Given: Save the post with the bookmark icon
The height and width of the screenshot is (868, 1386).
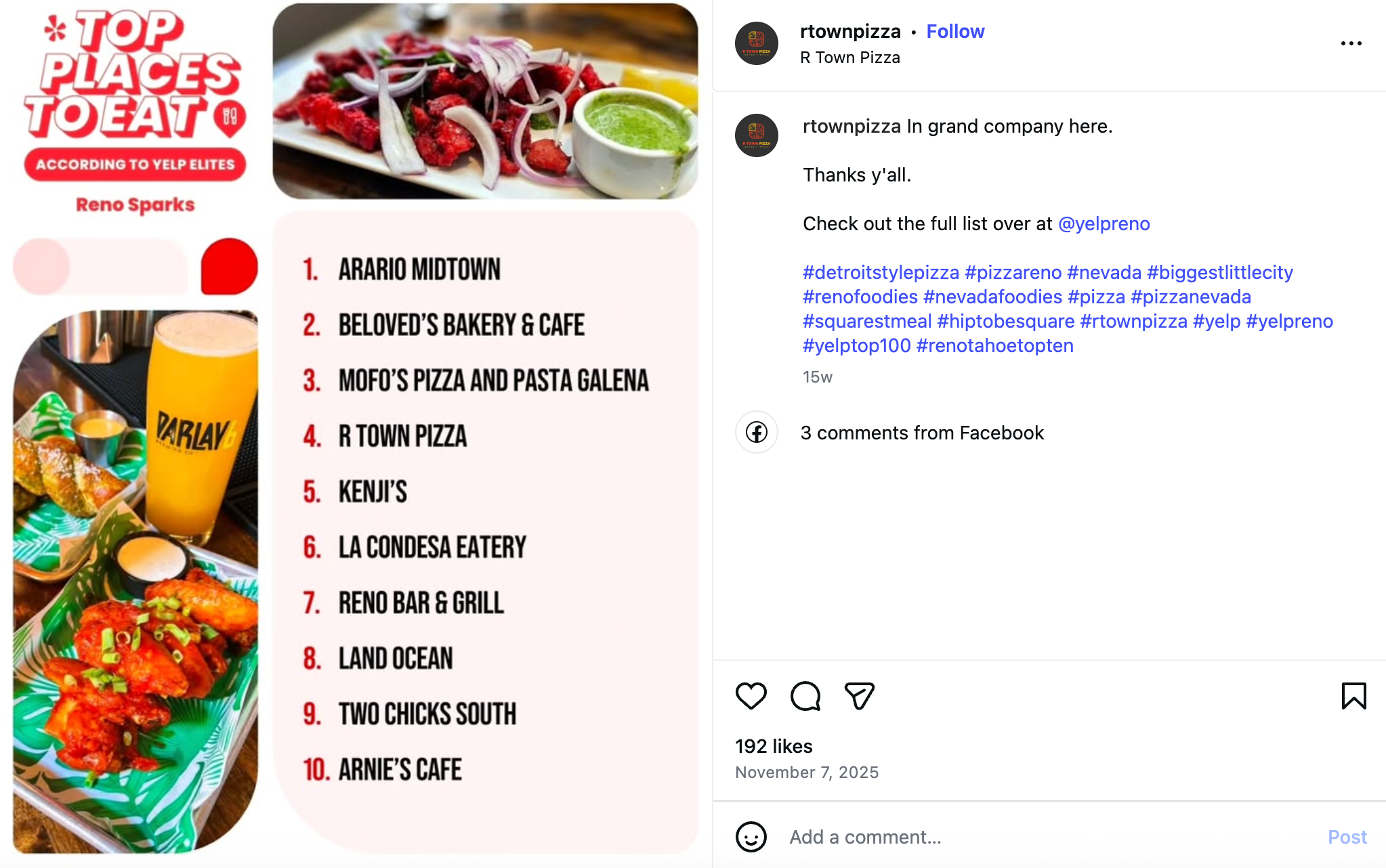Looking at the screenshot, I should click(x=1355, y=695).
